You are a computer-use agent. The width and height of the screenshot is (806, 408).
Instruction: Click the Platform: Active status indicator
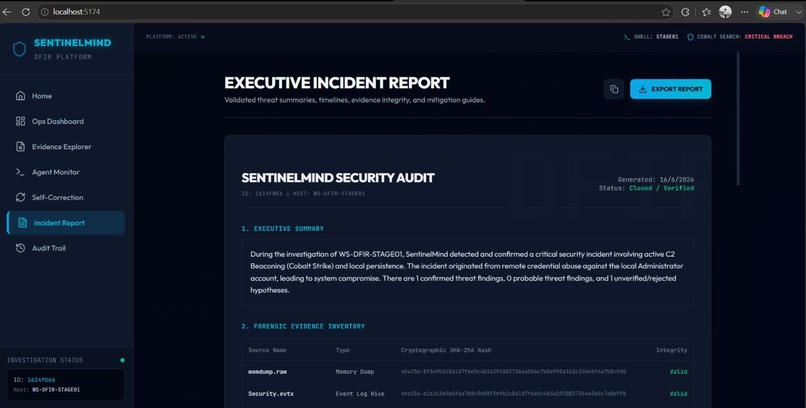(x=175, y=37)
